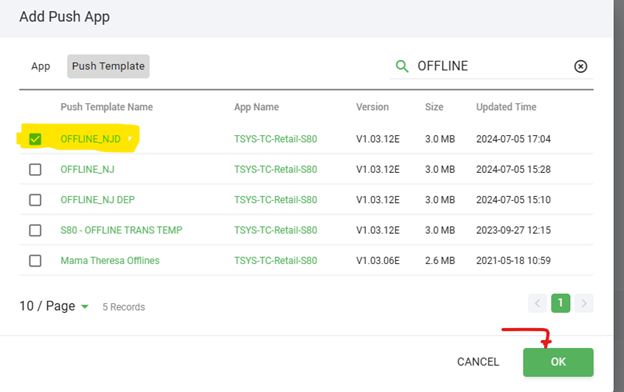Click the Version column header
The height and width of the screenshot is (392, 624).
372,107
